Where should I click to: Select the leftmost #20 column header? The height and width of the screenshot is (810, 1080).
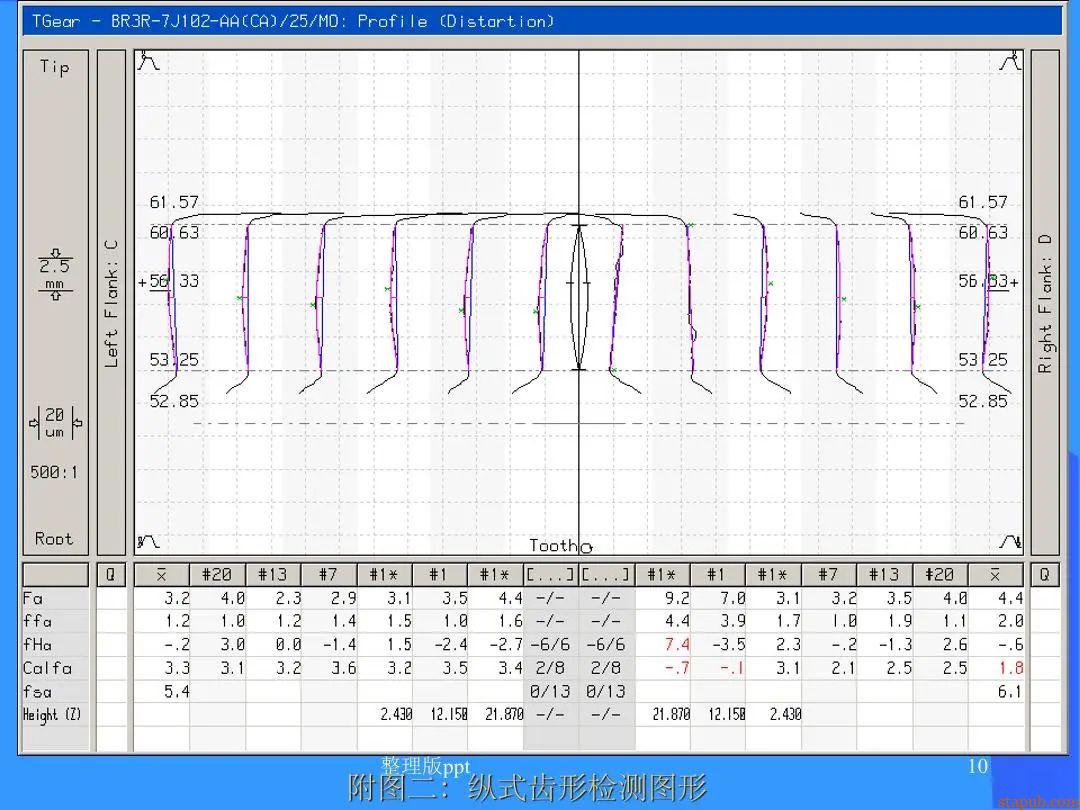click(217, 575)
